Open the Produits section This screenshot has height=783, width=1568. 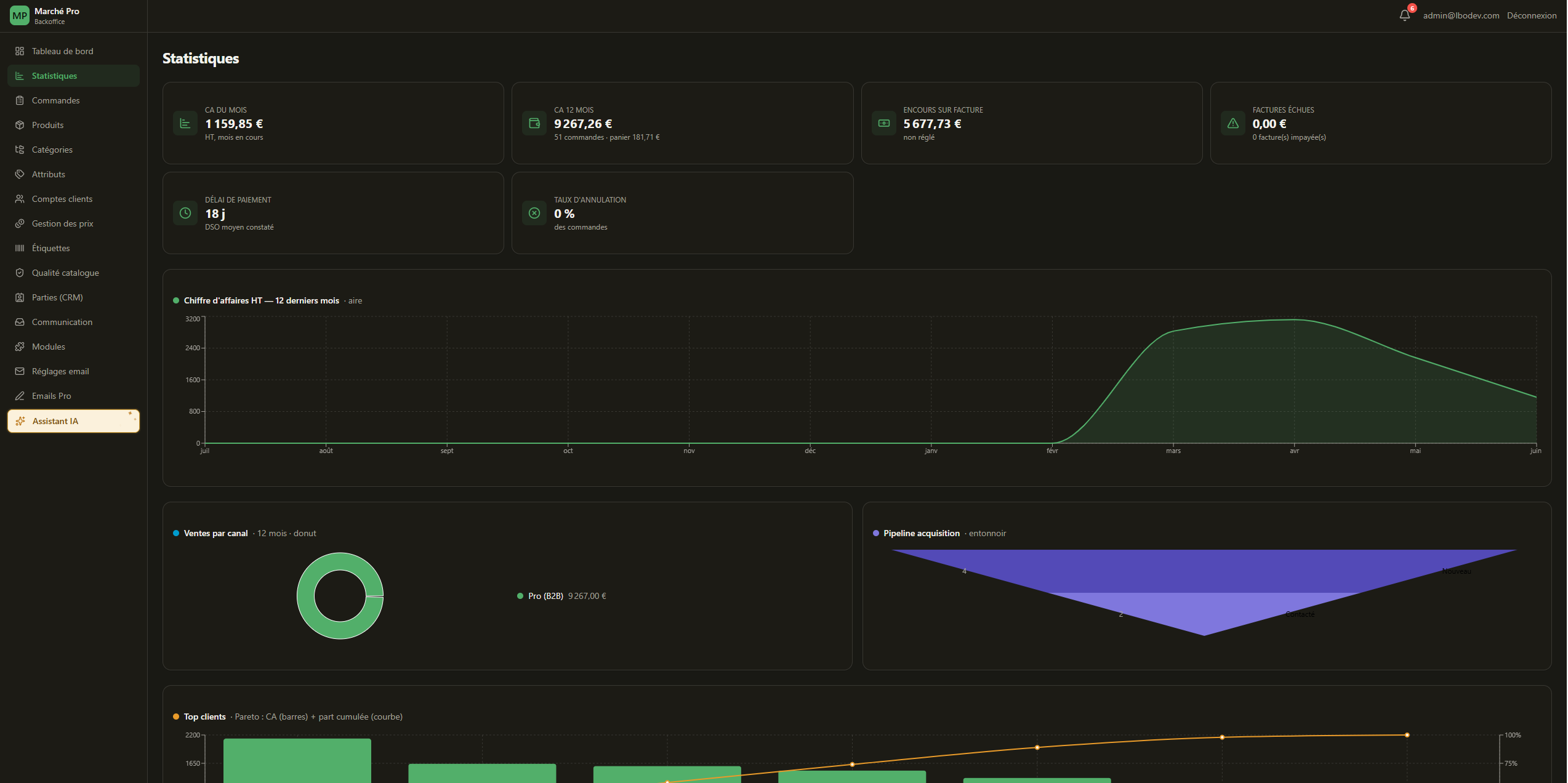point(73,125)
